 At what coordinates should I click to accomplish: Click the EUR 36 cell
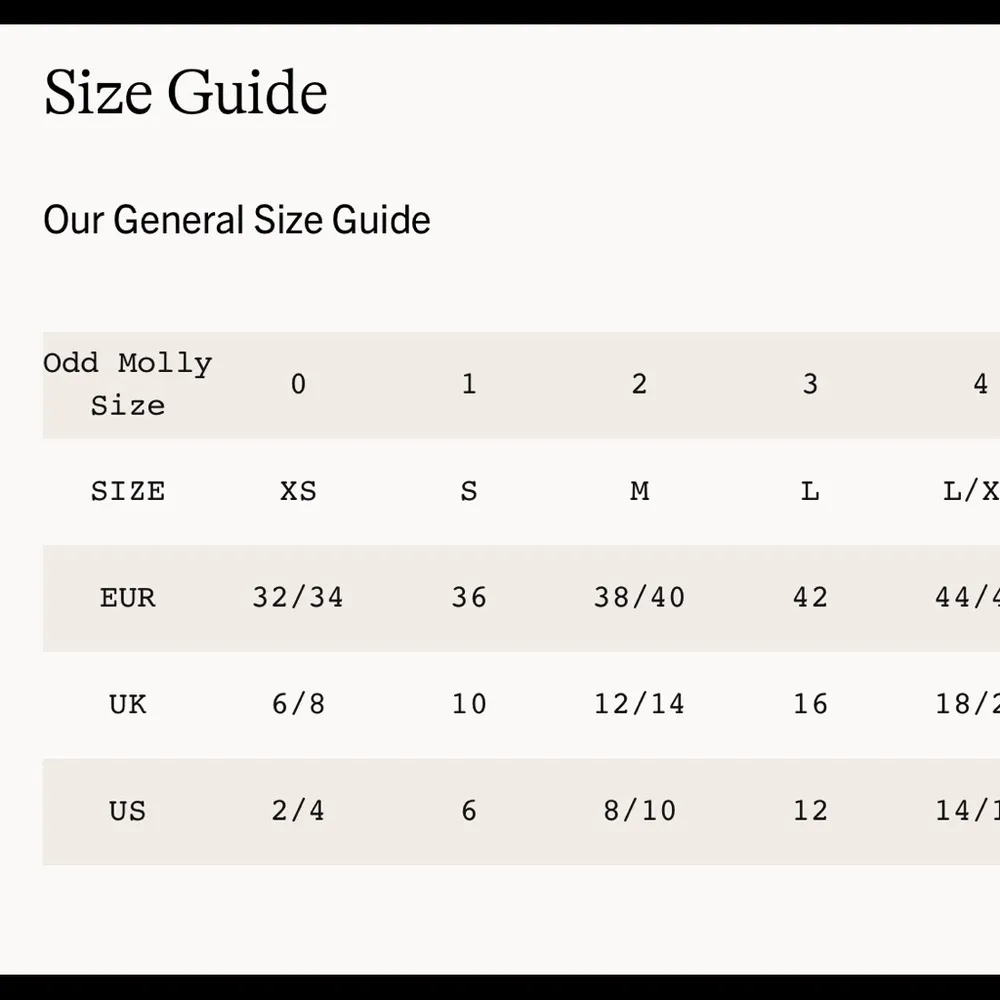pos(469,598)
